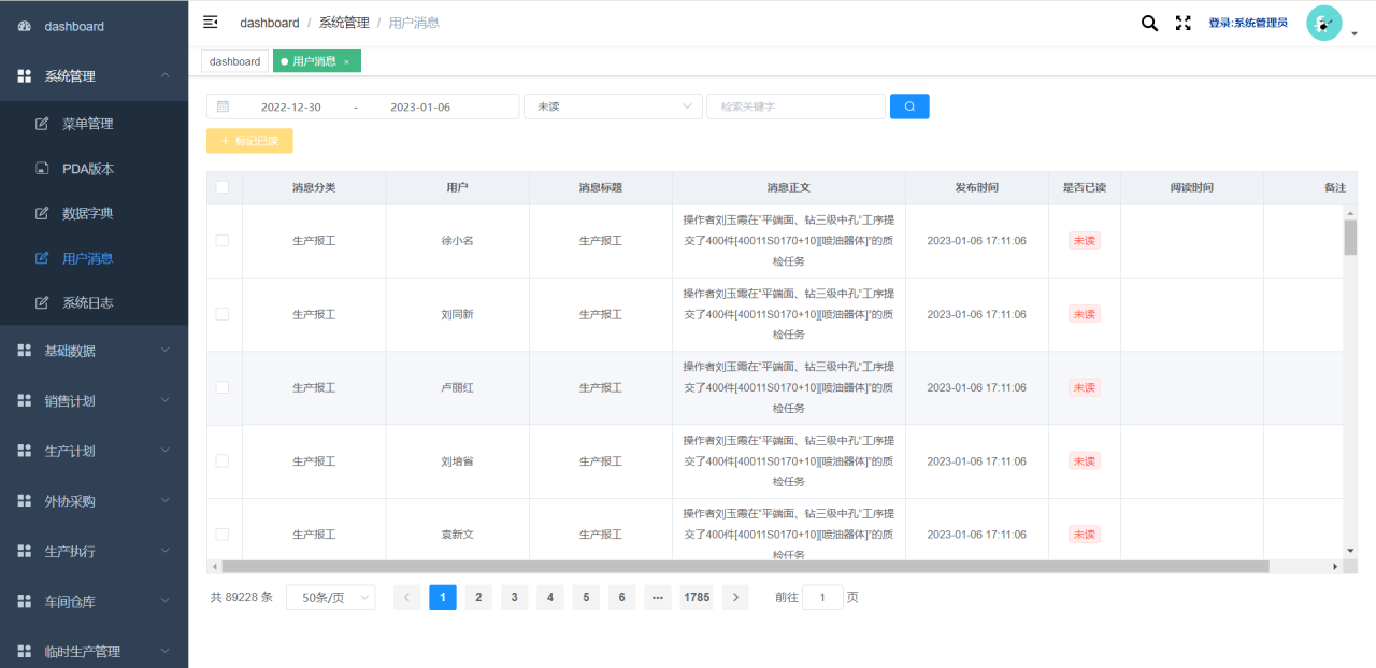1376x668 pixels.
Task: Select the PDA版本 sidebar icon
Action: tap(39, 168)
